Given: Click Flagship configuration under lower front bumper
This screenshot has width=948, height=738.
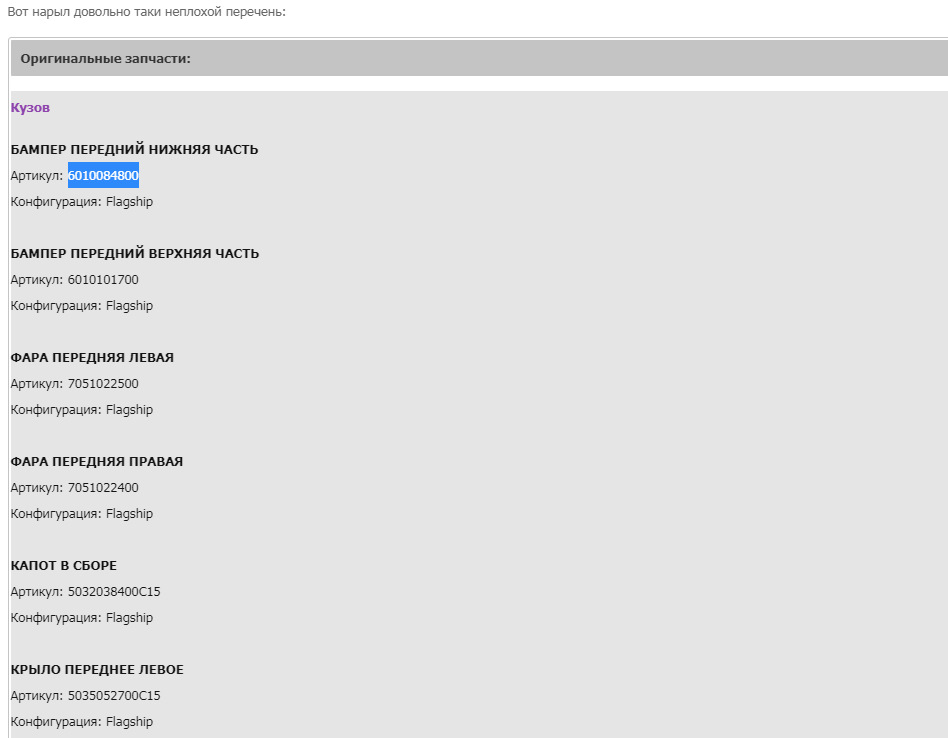Looking at the screenshot, I should [x=129, y=202].
